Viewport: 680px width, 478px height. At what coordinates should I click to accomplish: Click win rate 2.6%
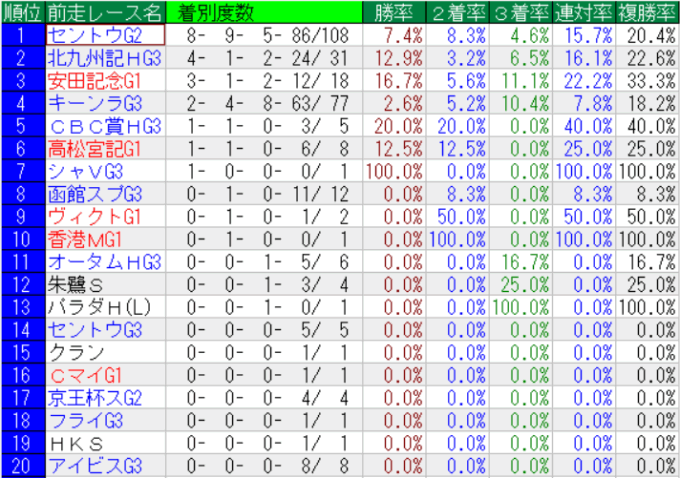[403, 103]
